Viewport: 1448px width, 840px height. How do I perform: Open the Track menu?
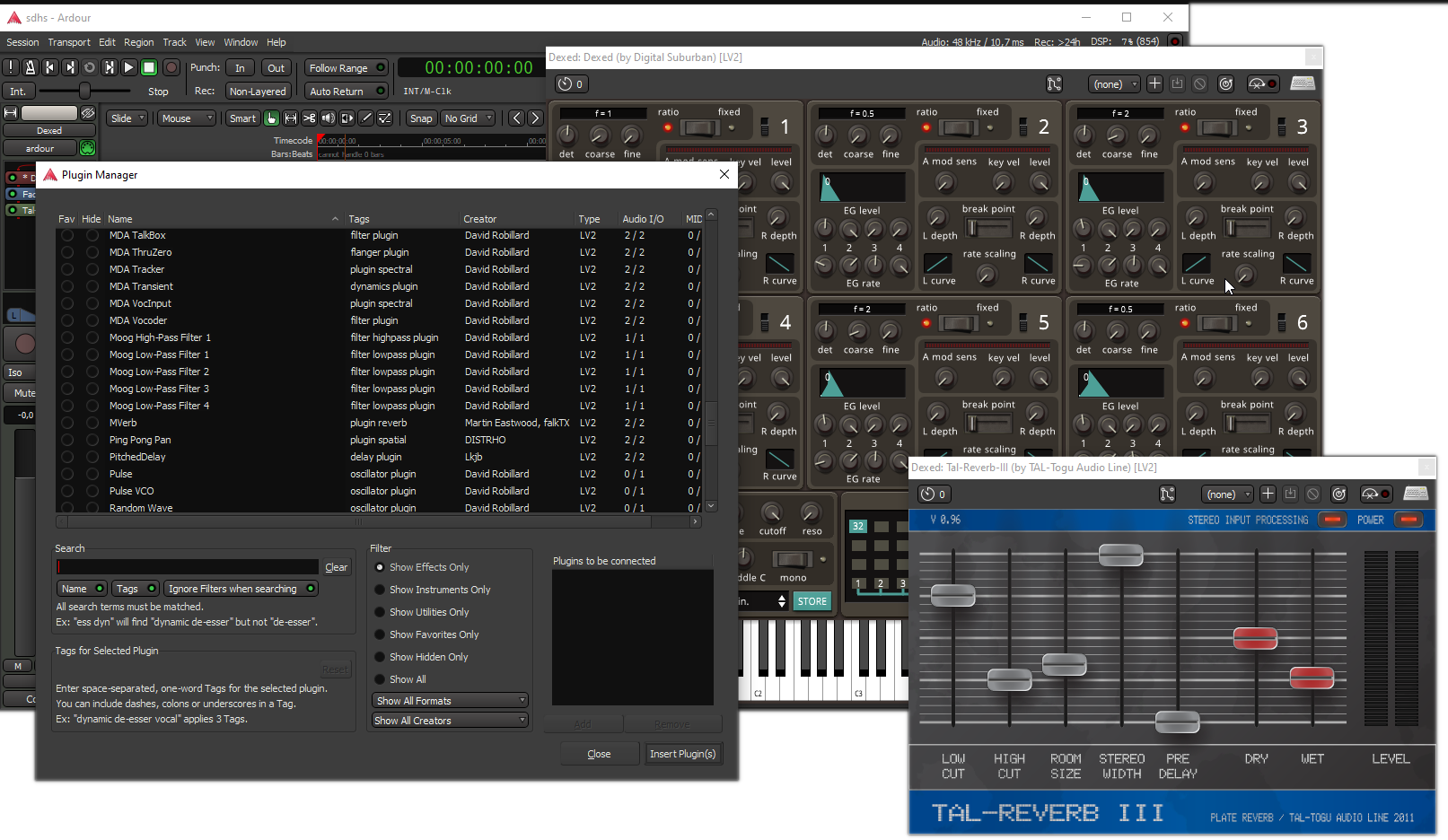174,42
